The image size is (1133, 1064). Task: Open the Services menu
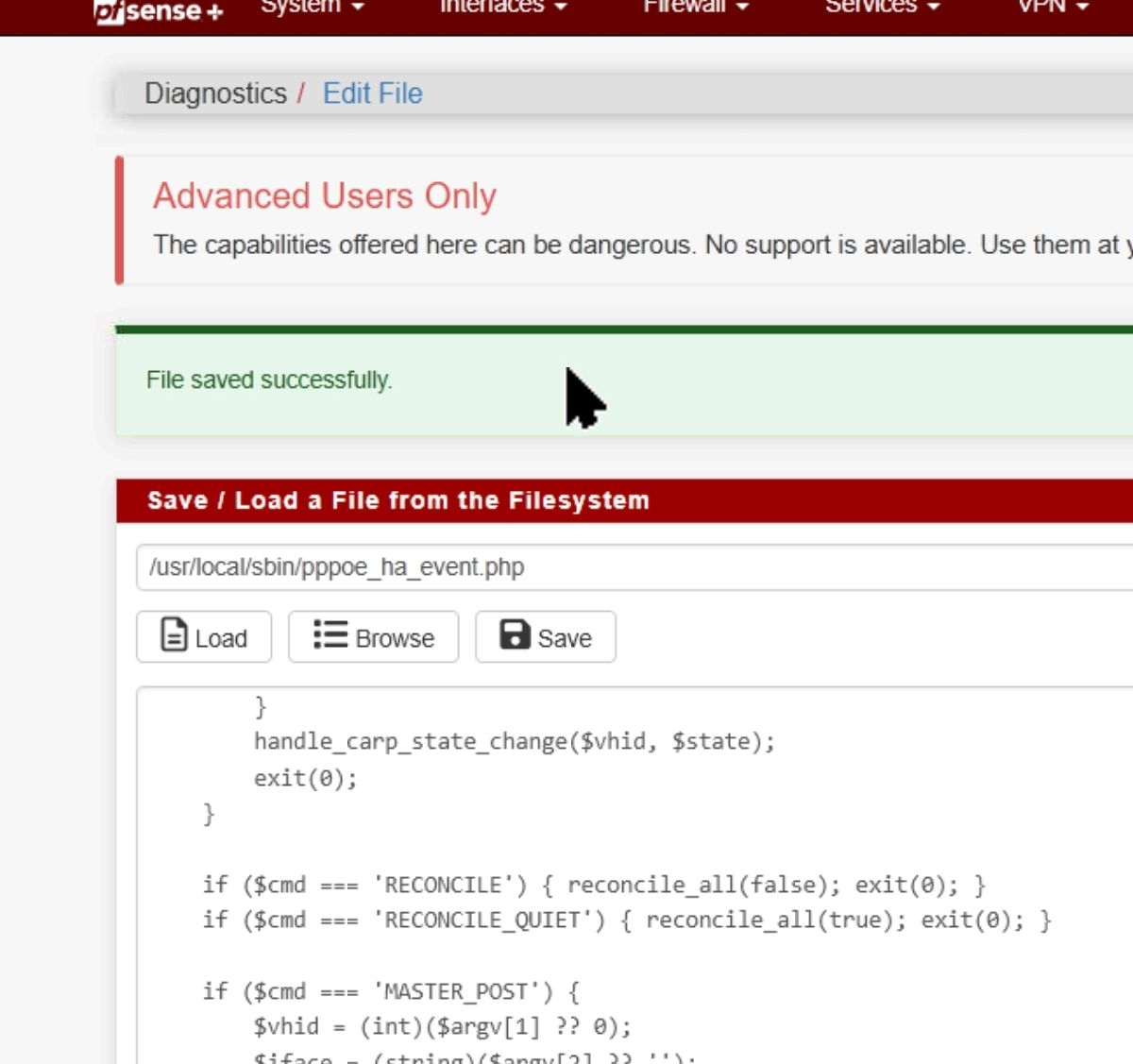point(882,8)
